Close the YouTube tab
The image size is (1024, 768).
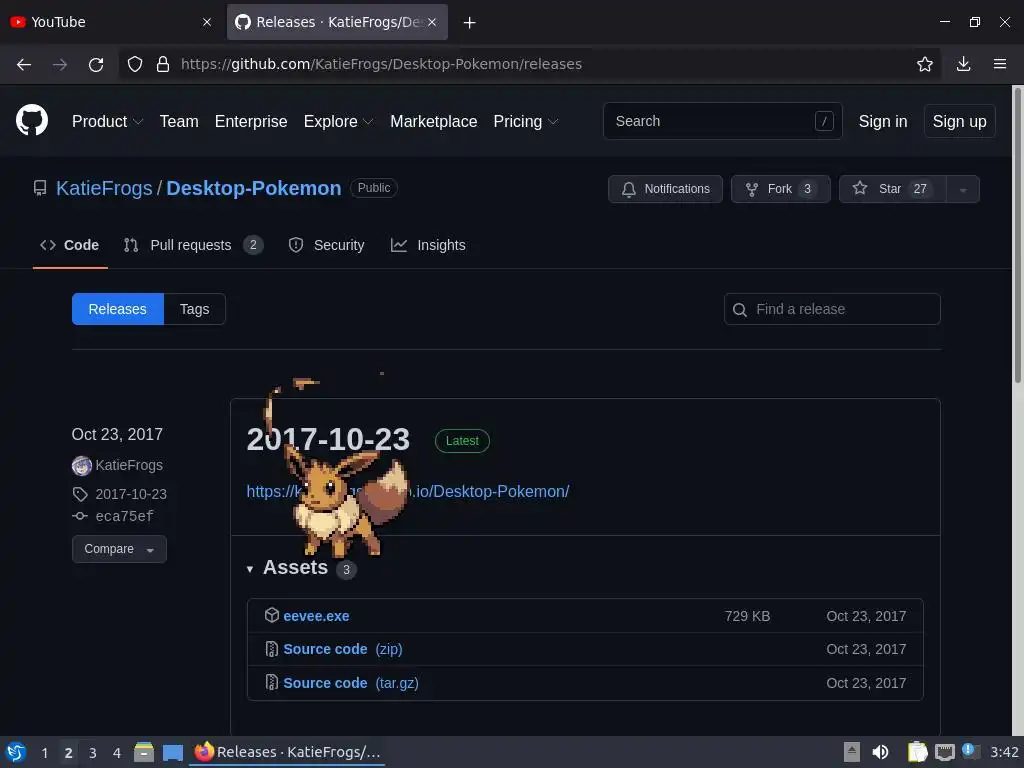pyautogui.click(x=207, y=22)
